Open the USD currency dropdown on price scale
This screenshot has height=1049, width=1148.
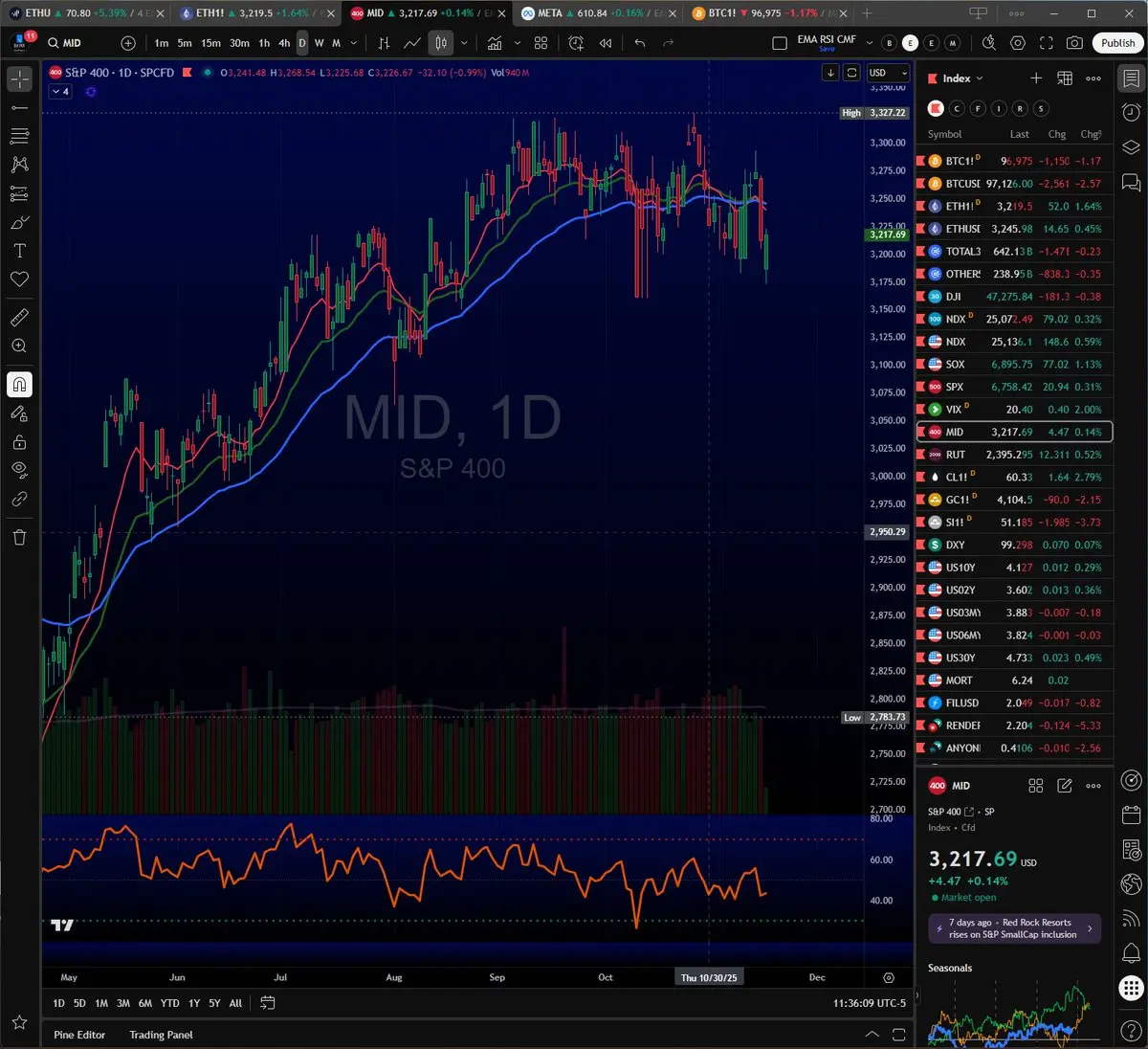pyautogui.click(x=888, y=73)
